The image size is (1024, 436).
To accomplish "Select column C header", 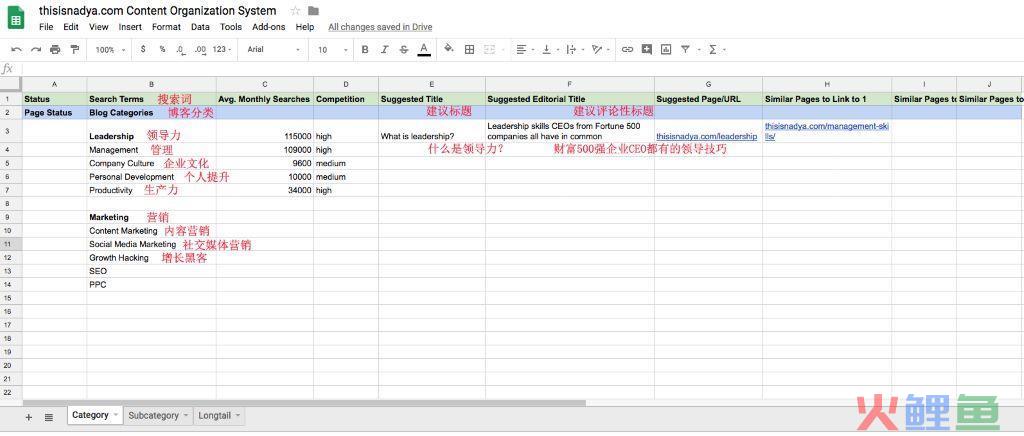I will click(x=264, y=84).
